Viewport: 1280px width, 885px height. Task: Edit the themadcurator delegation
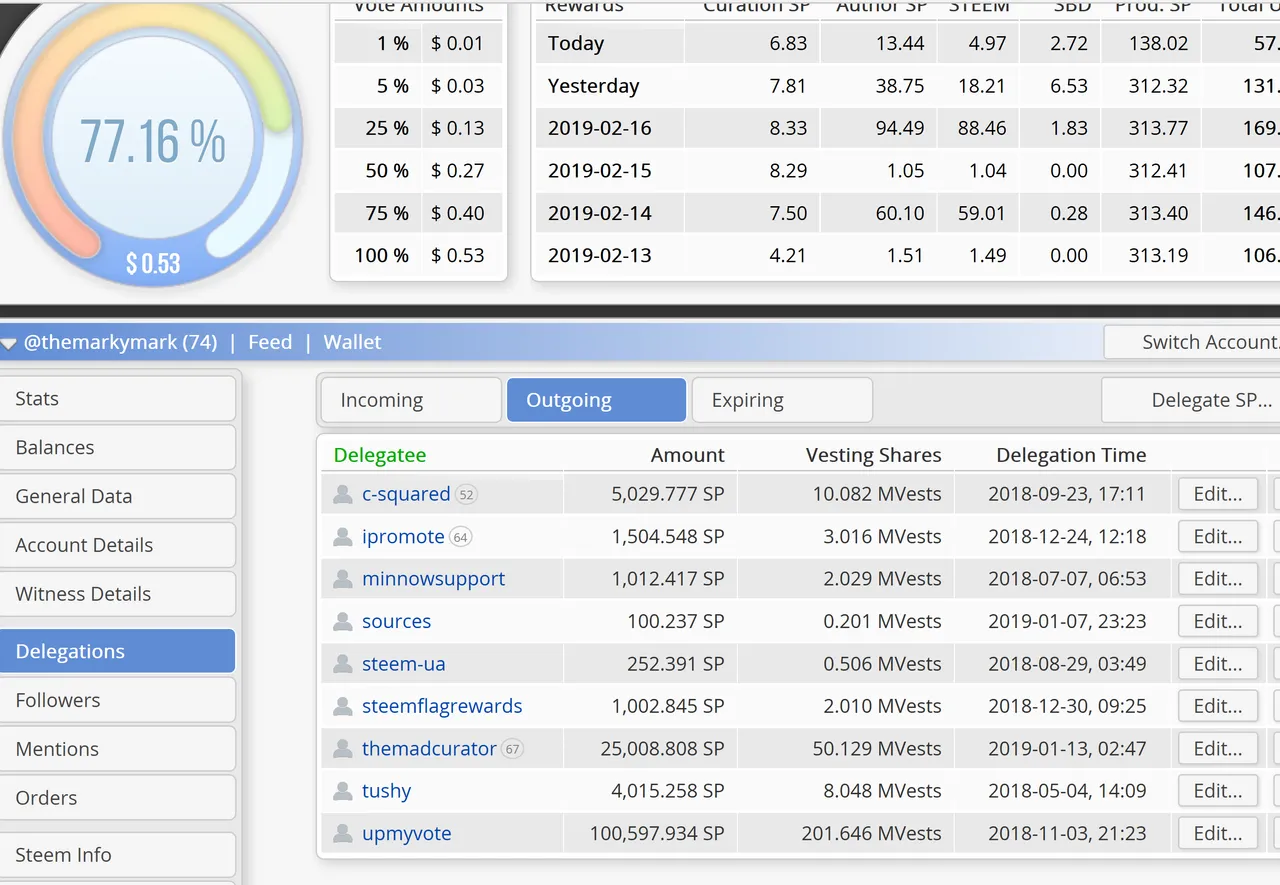[x=1218, y=749]
